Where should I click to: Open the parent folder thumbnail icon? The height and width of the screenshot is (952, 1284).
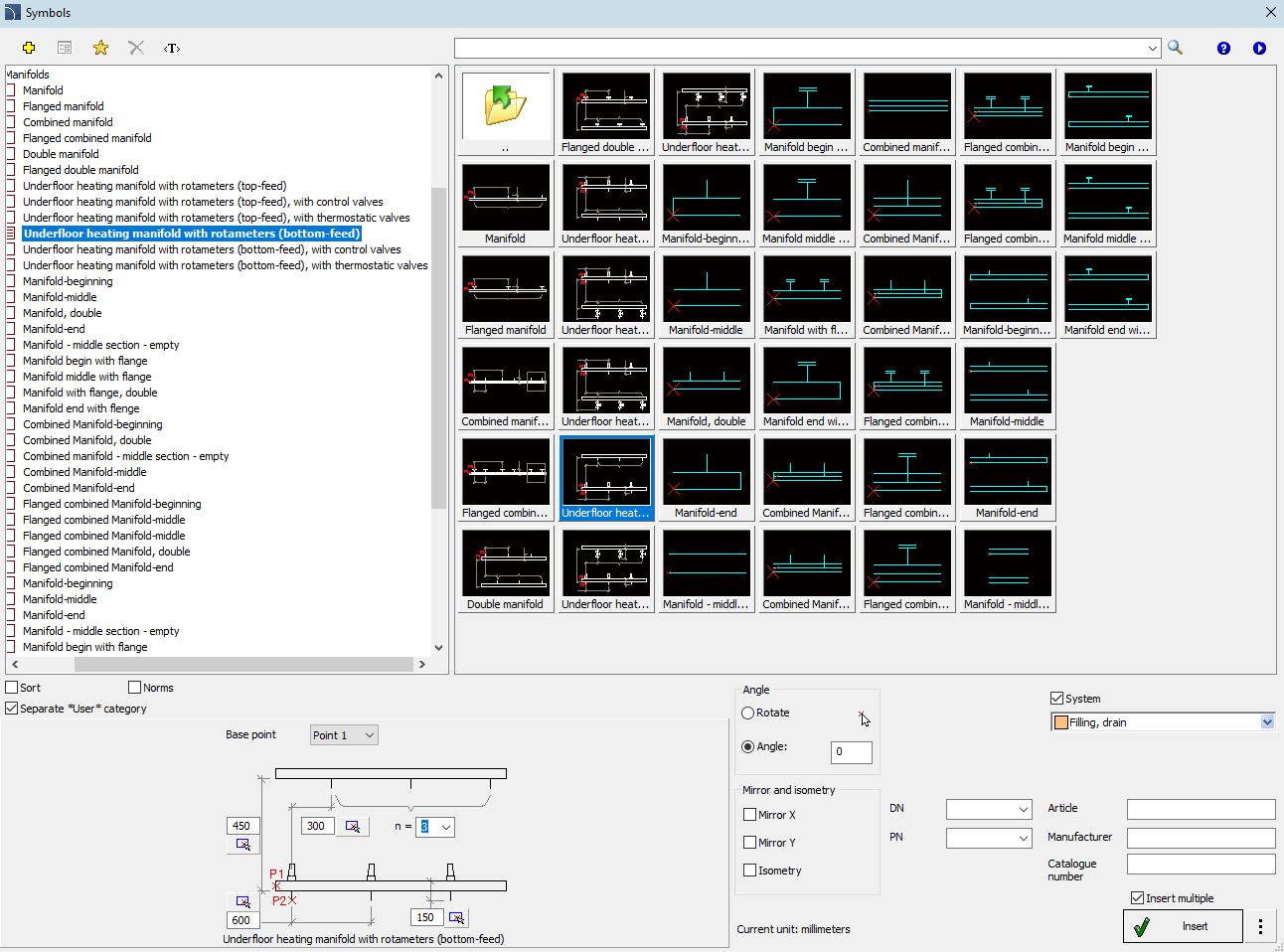(505, 105)
